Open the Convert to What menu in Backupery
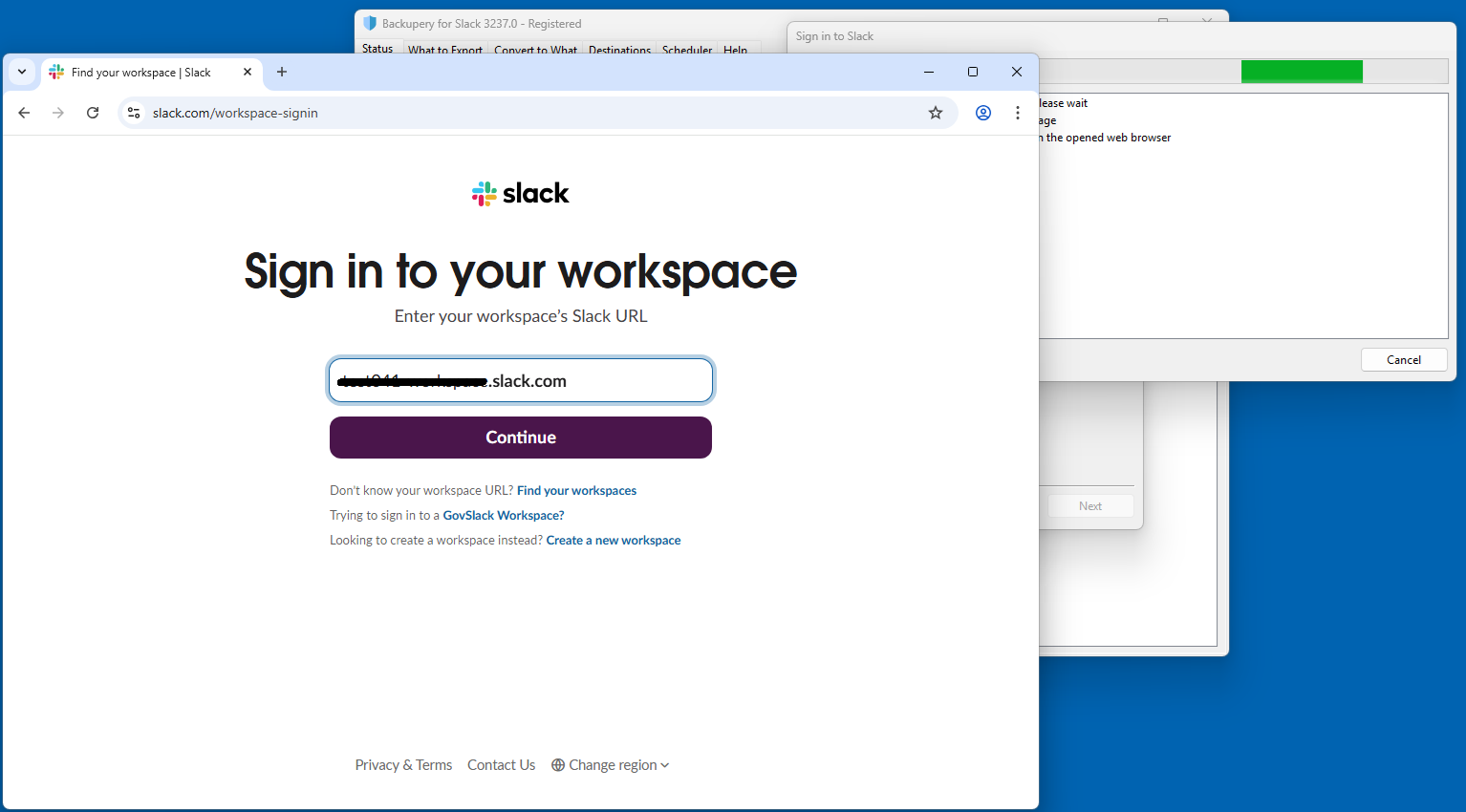Image resolution: width=1466 pixels, height=812 pixels. click(535, 50)
